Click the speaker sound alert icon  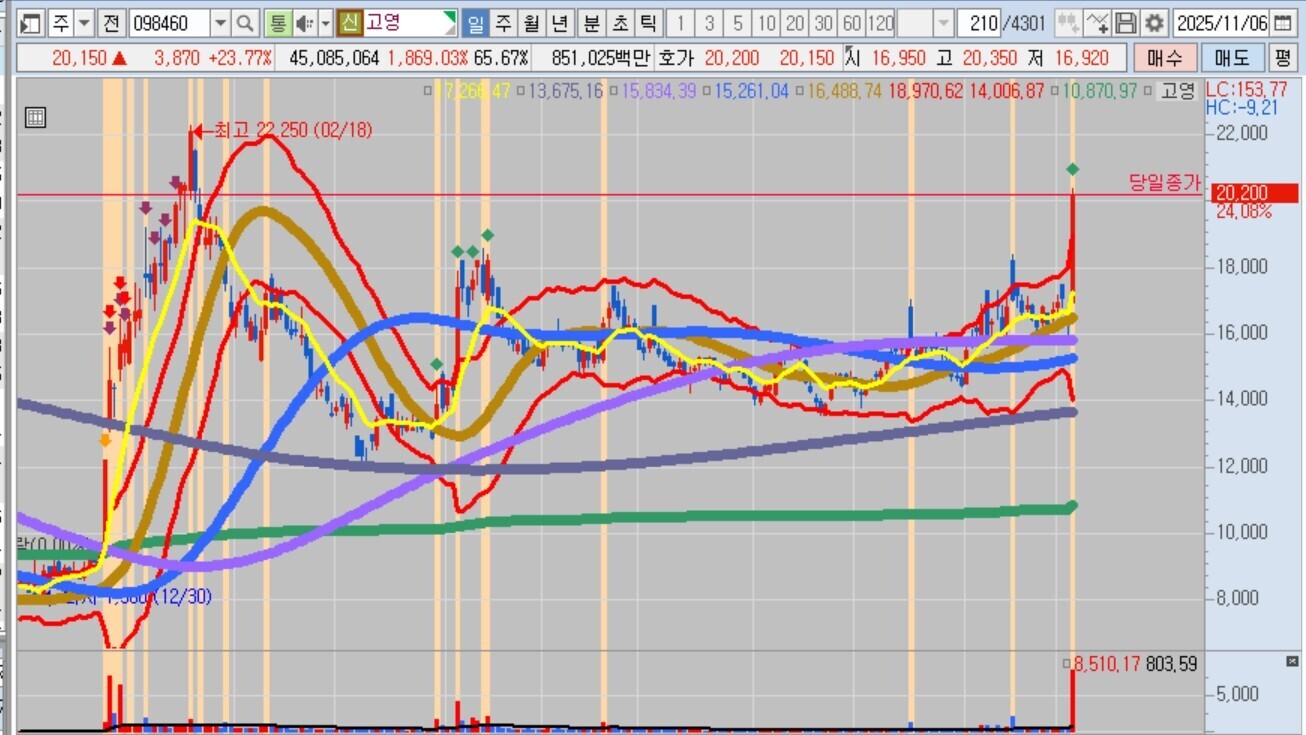304,23
